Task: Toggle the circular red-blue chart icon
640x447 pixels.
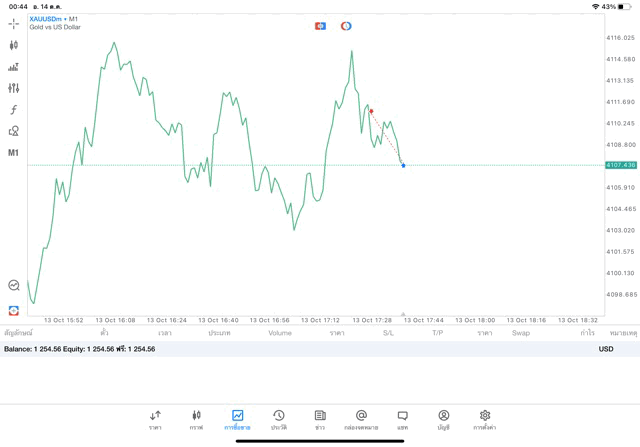Action: (346, 26)
